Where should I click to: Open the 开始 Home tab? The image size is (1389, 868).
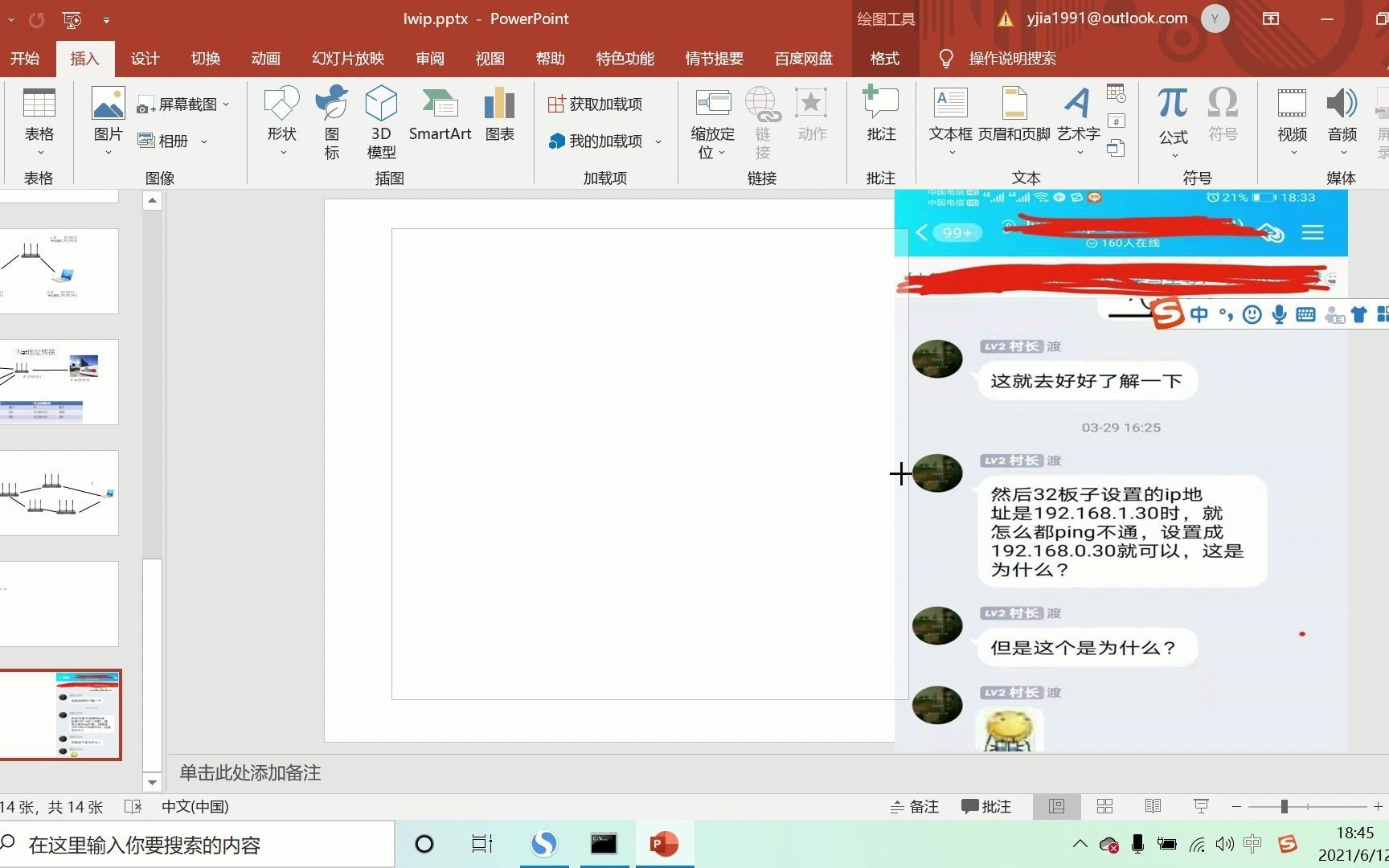pos(25,59)
